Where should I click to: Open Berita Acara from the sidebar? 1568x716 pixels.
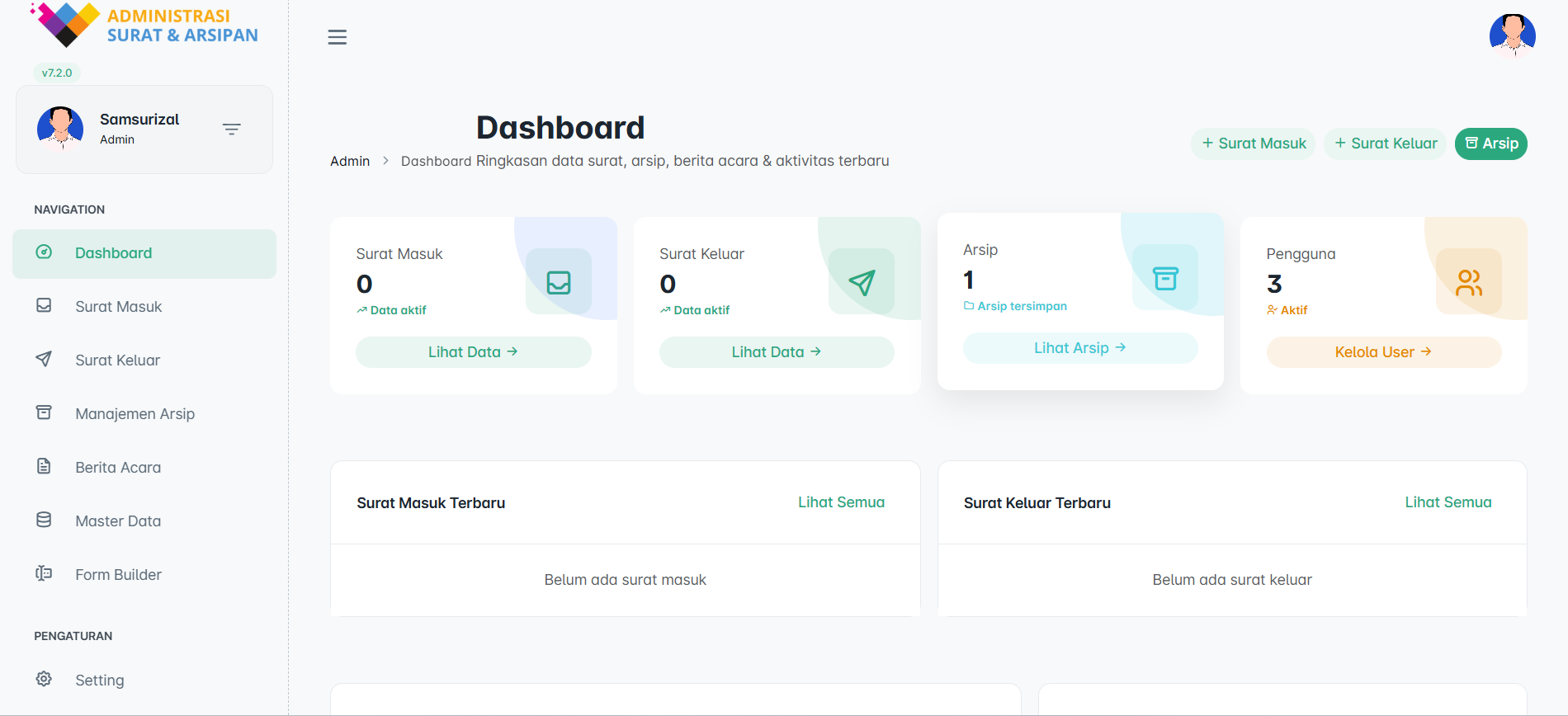click(x=118, y=467)
